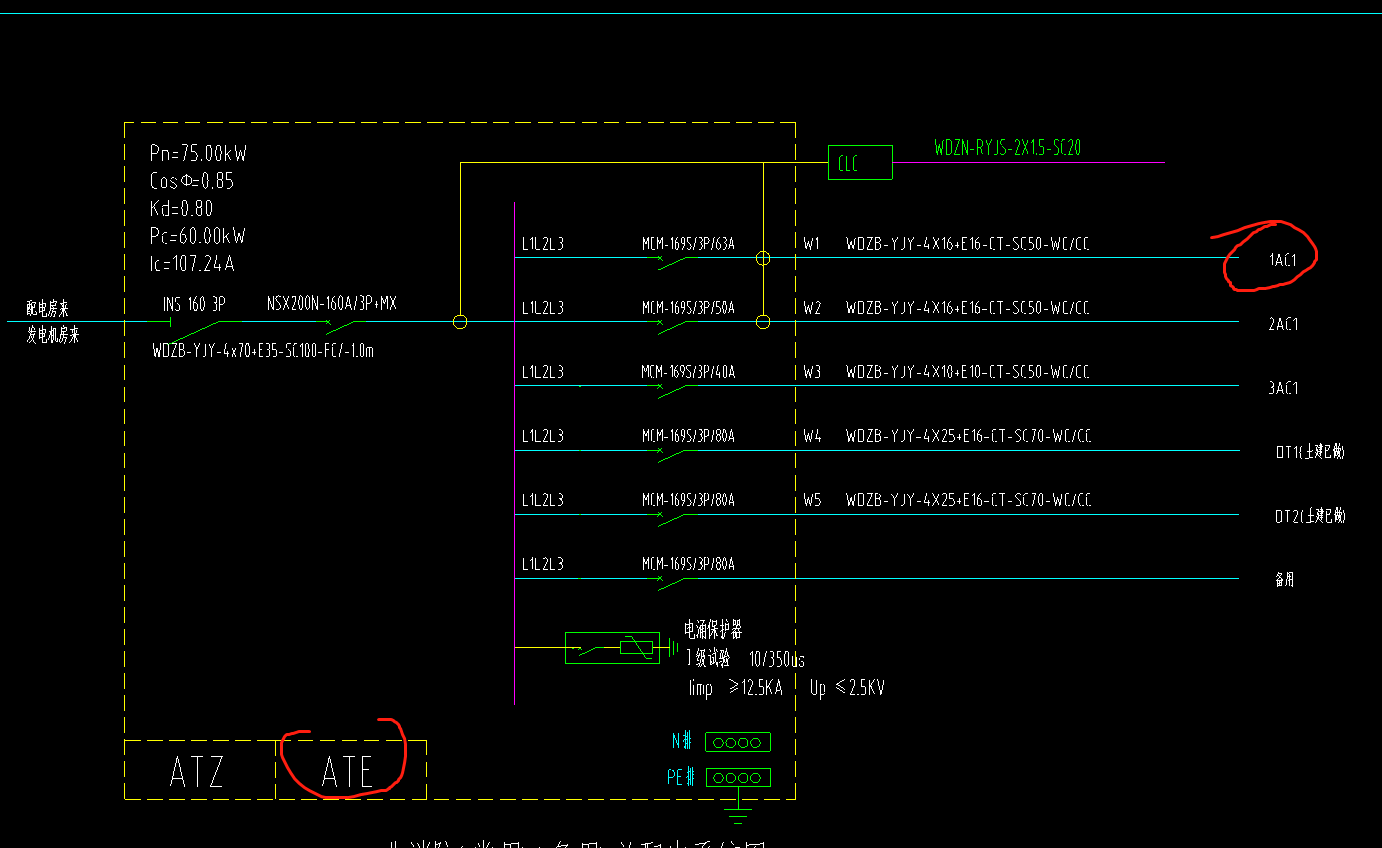
Task: Click the PE排 label
Action: 681,777
